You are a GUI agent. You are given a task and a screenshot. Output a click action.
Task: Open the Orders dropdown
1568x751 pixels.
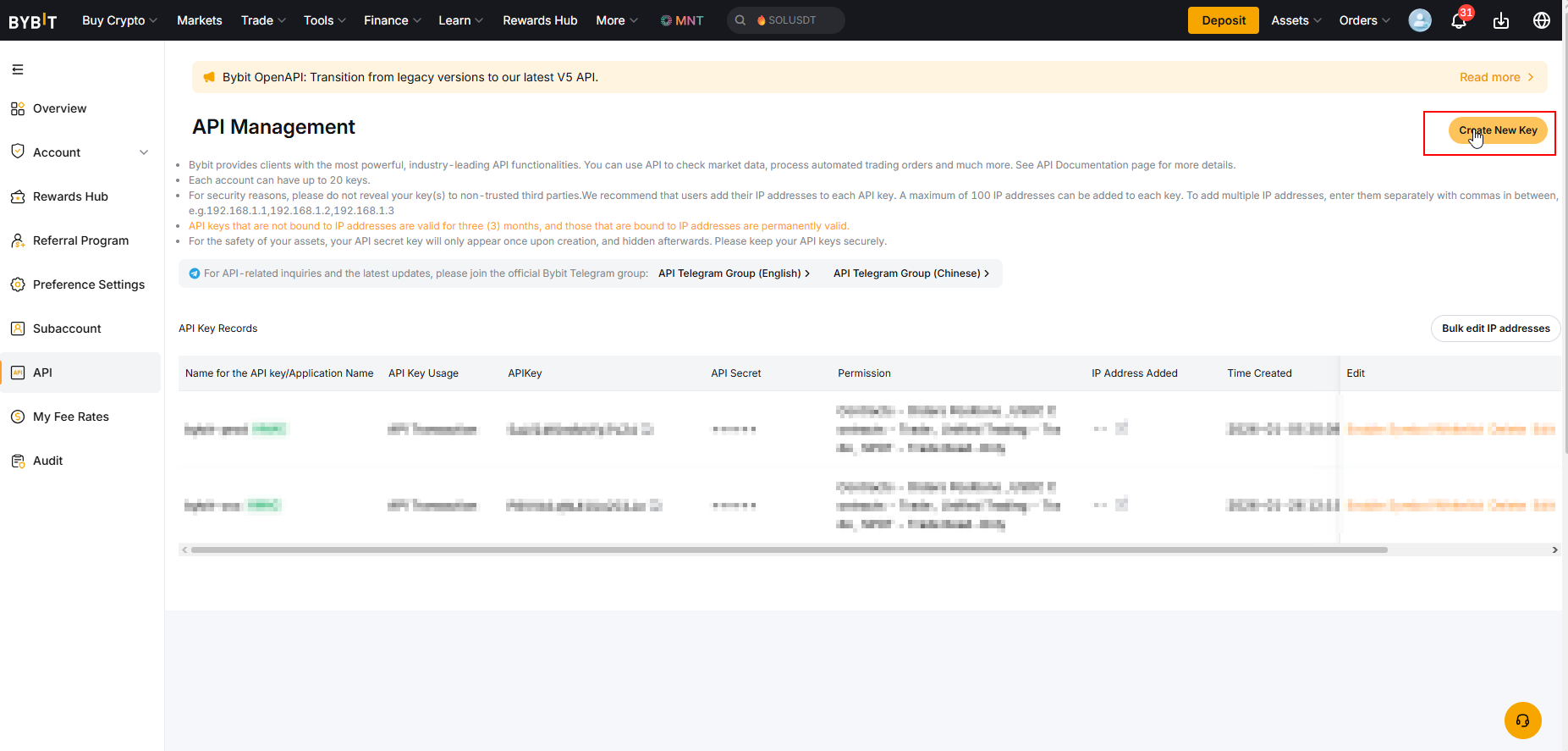(x=1364, y=20)
